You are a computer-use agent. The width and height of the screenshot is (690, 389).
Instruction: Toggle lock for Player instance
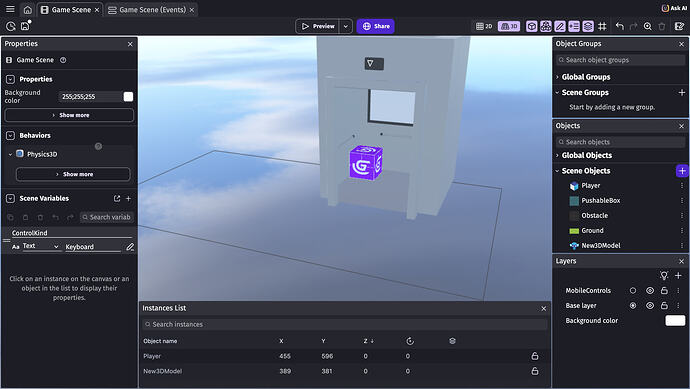(x=535, y=356)
